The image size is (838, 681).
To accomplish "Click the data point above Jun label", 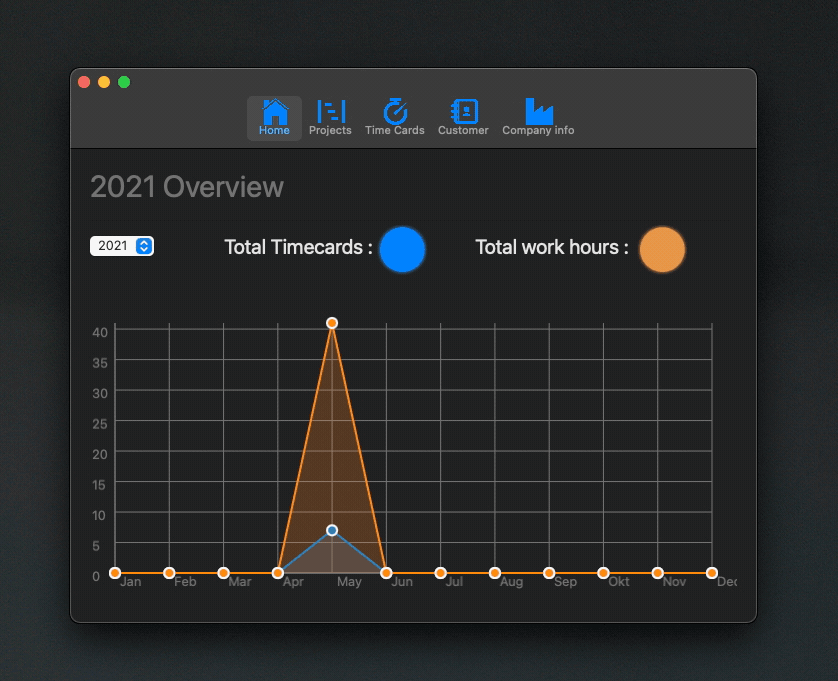I will 386,573.
